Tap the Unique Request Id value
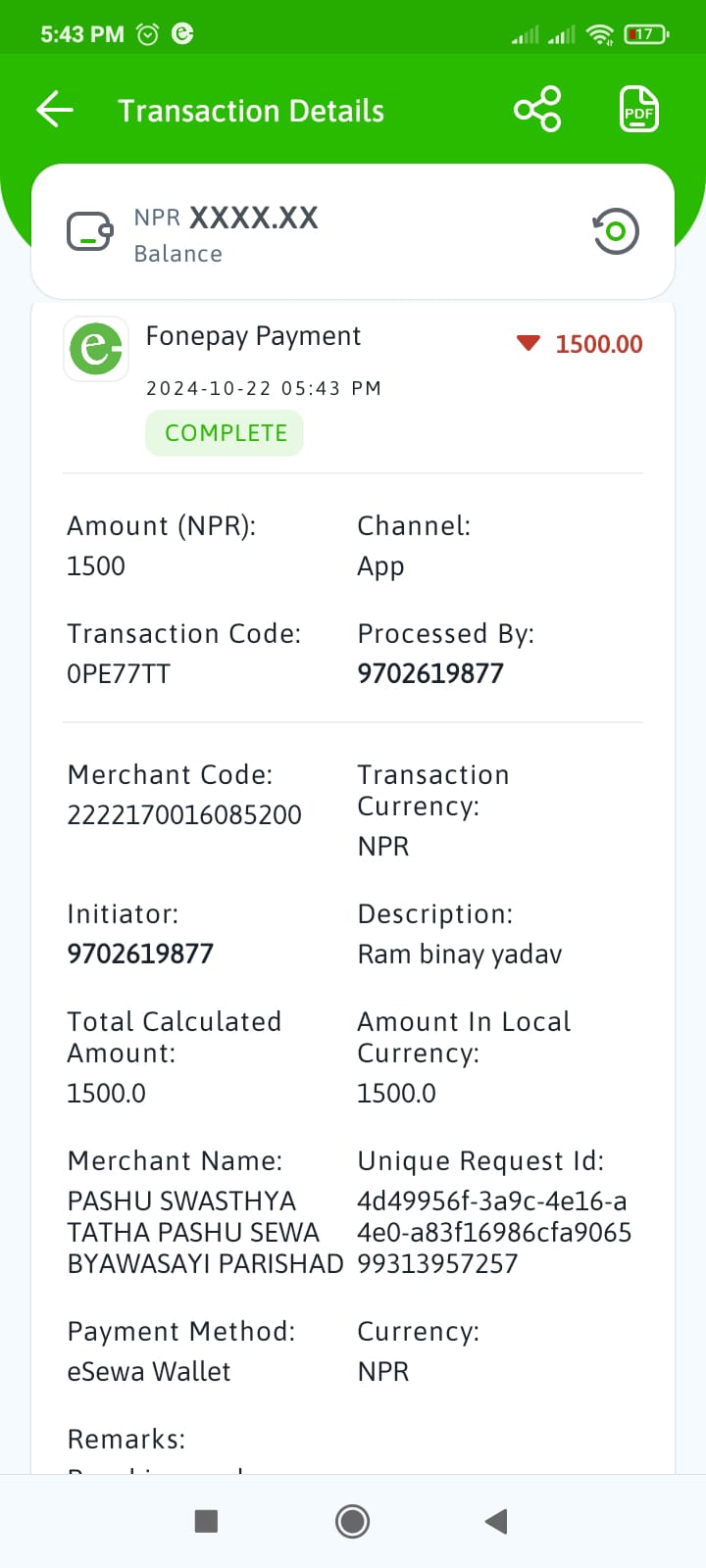 (x=494, y=1232)
